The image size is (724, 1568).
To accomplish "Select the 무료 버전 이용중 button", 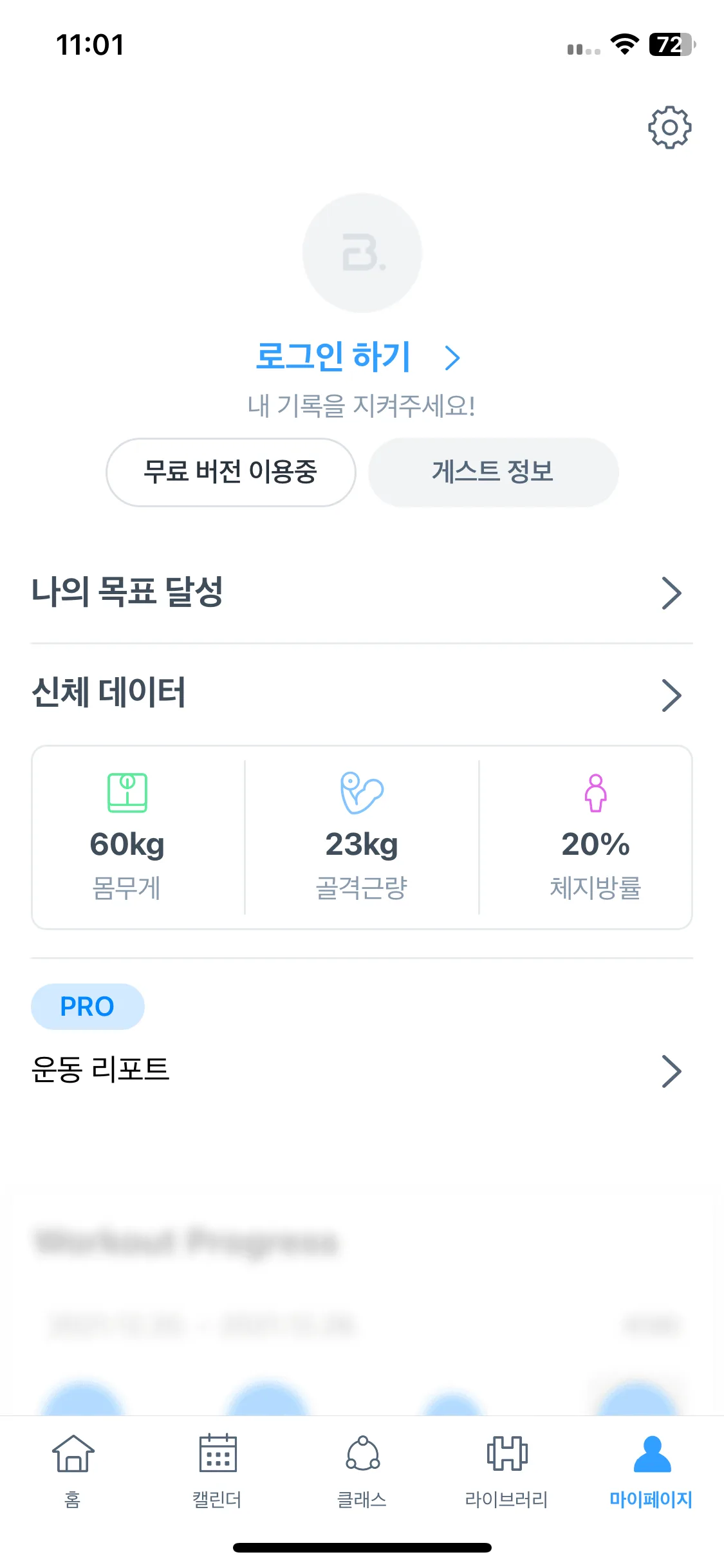I will point(231,472).
